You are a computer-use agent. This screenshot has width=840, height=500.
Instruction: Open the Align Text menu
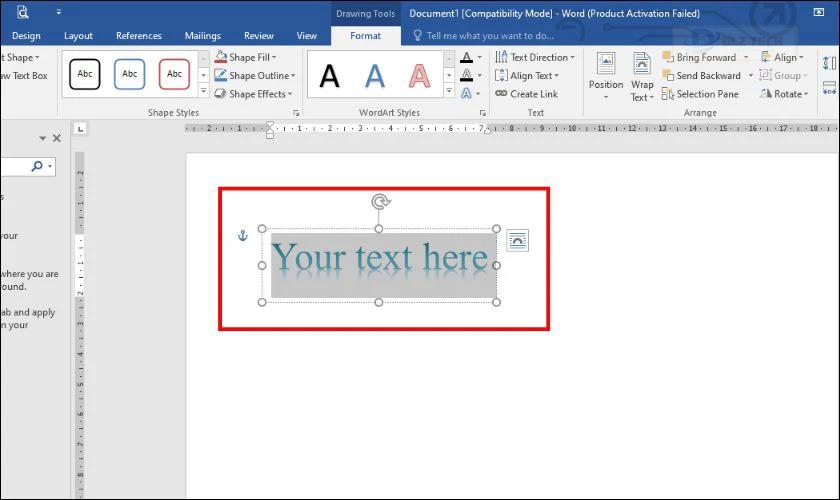click(x=527, y=76)
